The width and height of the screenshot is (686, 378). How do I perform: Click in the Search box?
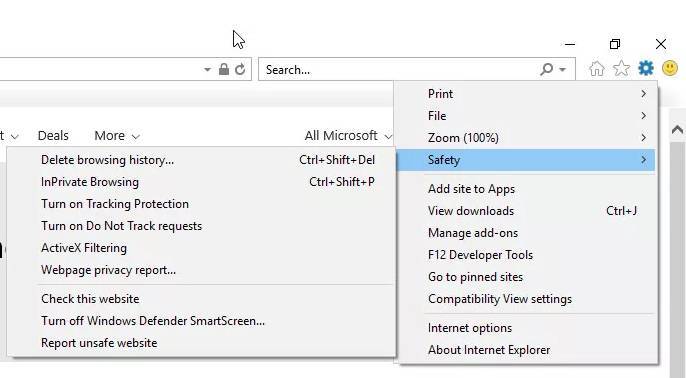(400, 70)
